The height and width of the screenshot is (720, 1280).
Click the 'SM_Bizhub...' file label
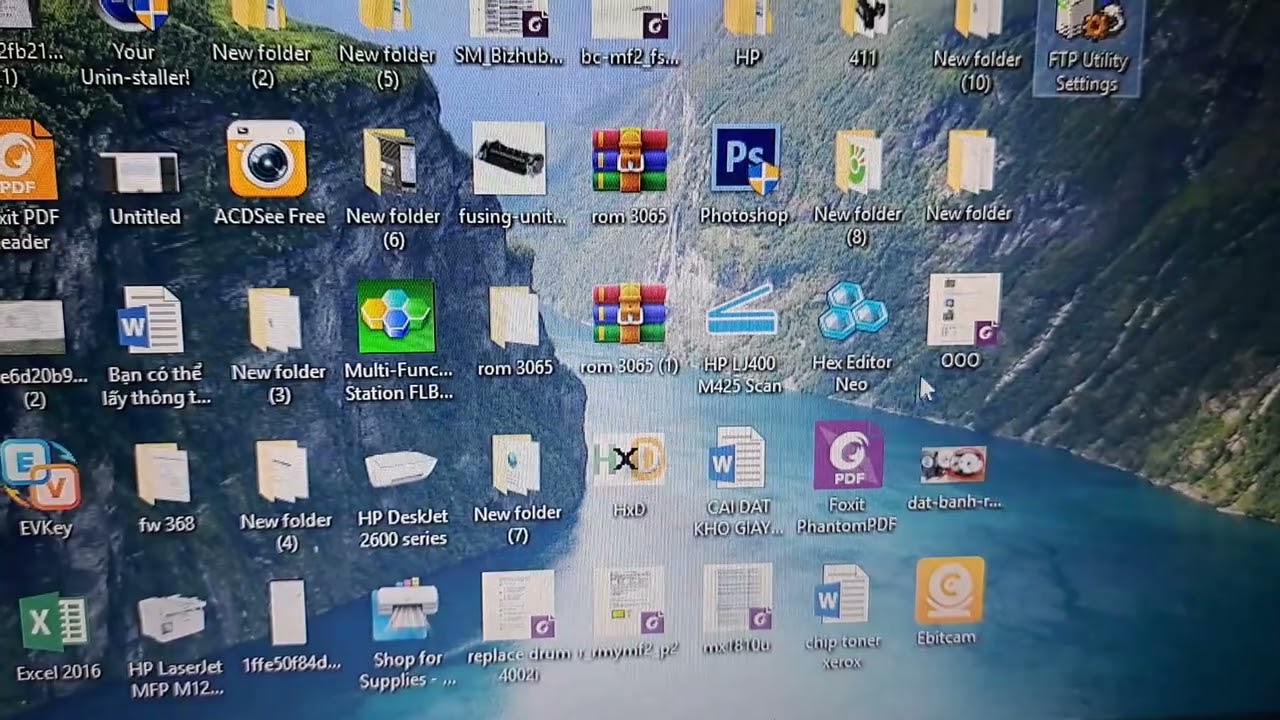pos(508,56)
